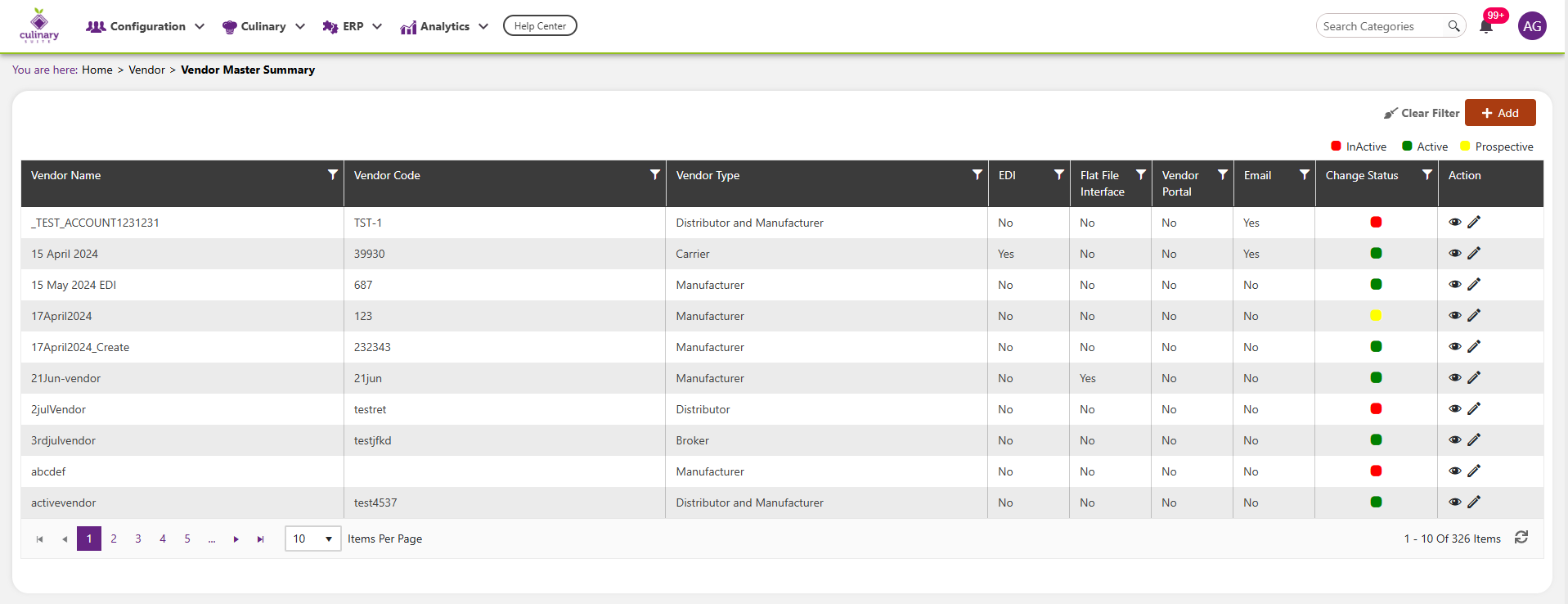This screenshot has height=604, width=1568.
Task: Edit the activevendor row
Action: 1474,502
